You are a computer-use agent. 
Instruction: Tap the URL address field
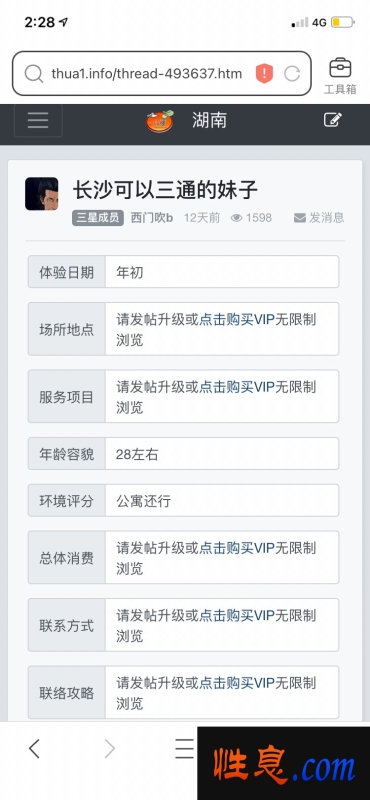point(147,74)
